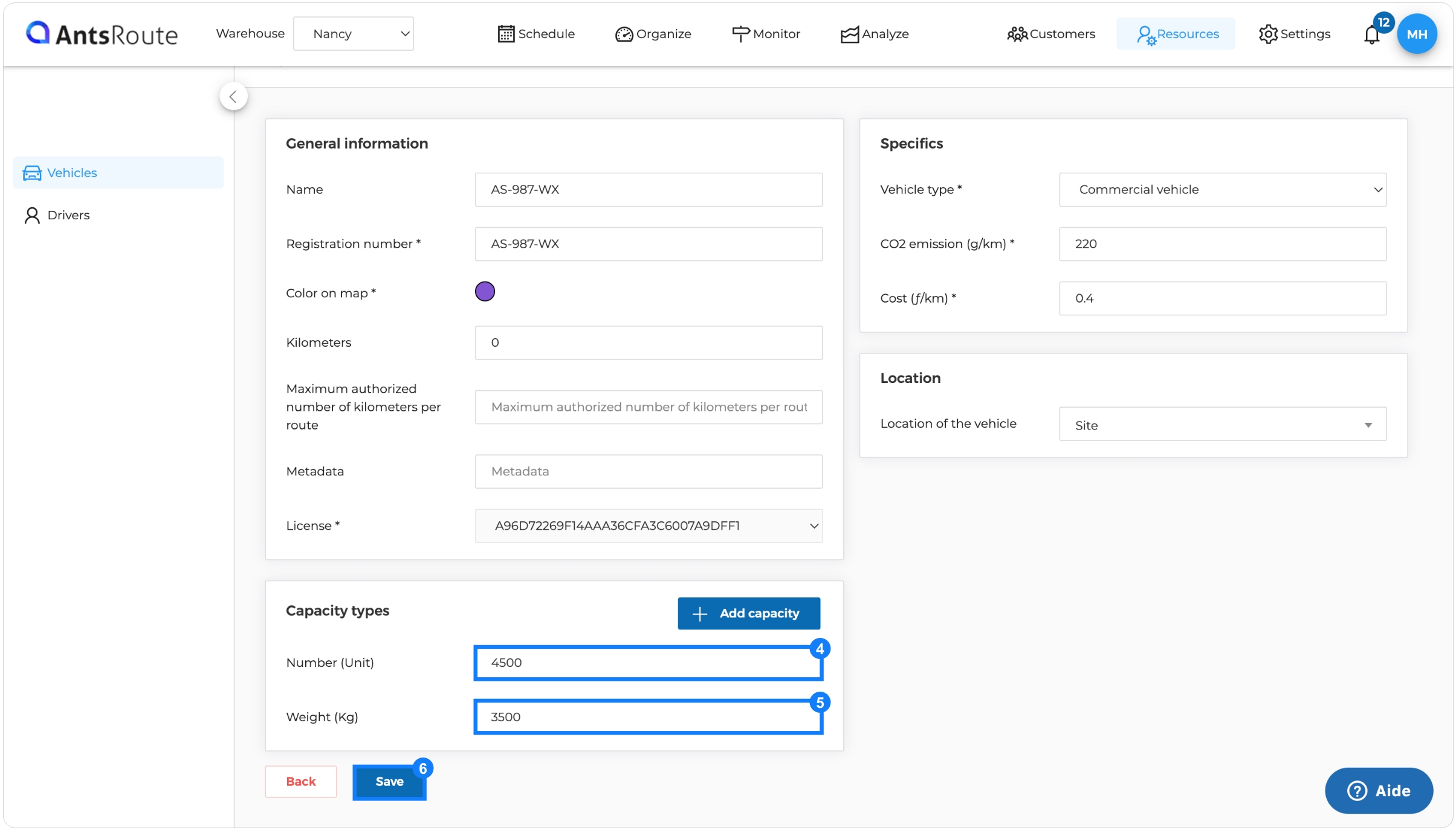1456x830 pixels.
Task: Click the General information heading
Action: click(x=357, y=144)
